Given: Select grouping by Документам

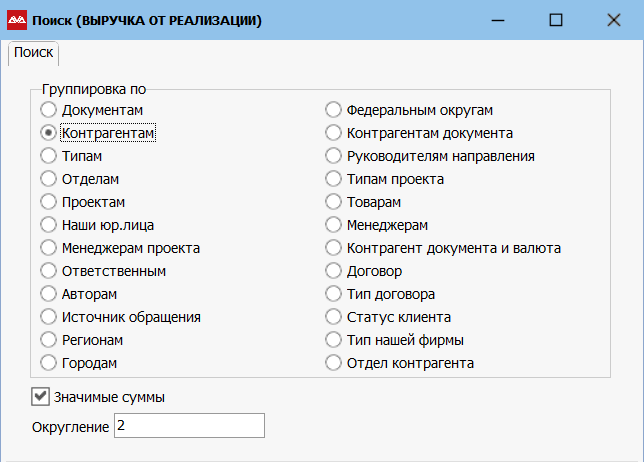Looking at the screenshot, I should (x=48, y=110).
